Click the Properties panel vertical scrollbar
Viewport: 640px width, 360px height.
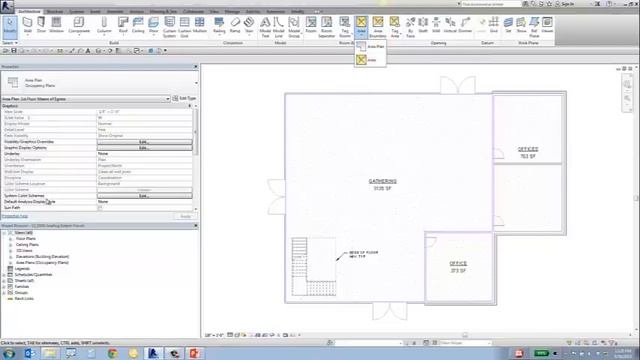point(195,133)
